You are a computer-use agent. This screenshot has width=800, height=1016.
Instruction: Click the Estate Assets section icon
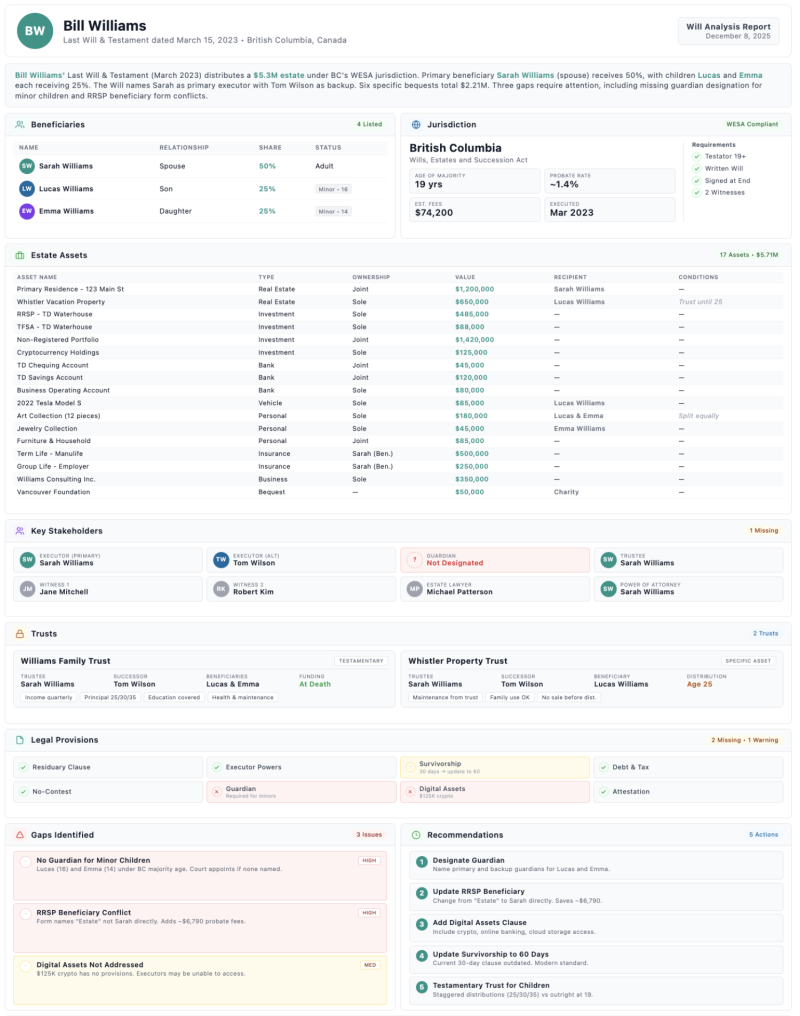(x=20, y=255)
